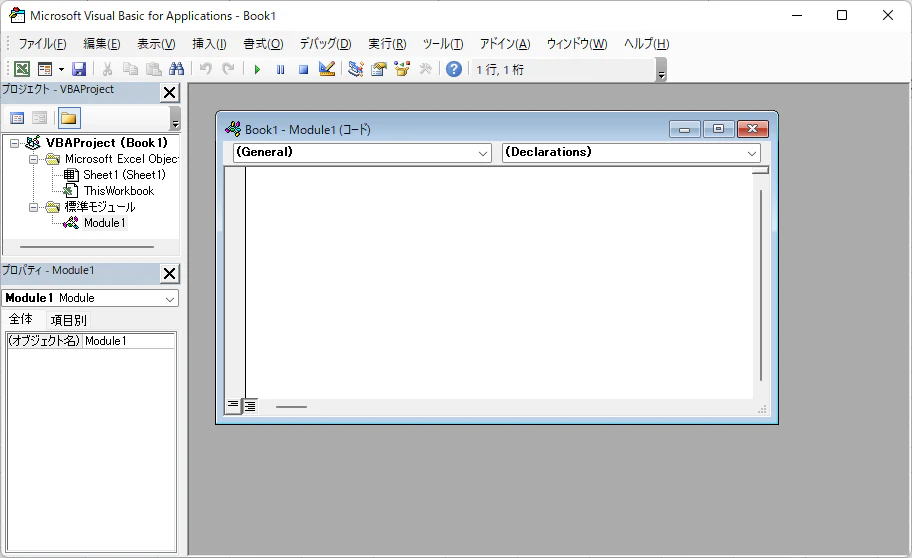Open the ヘルプ(H) menu
Screen dimensions: 912x558
tap(646, 44)
